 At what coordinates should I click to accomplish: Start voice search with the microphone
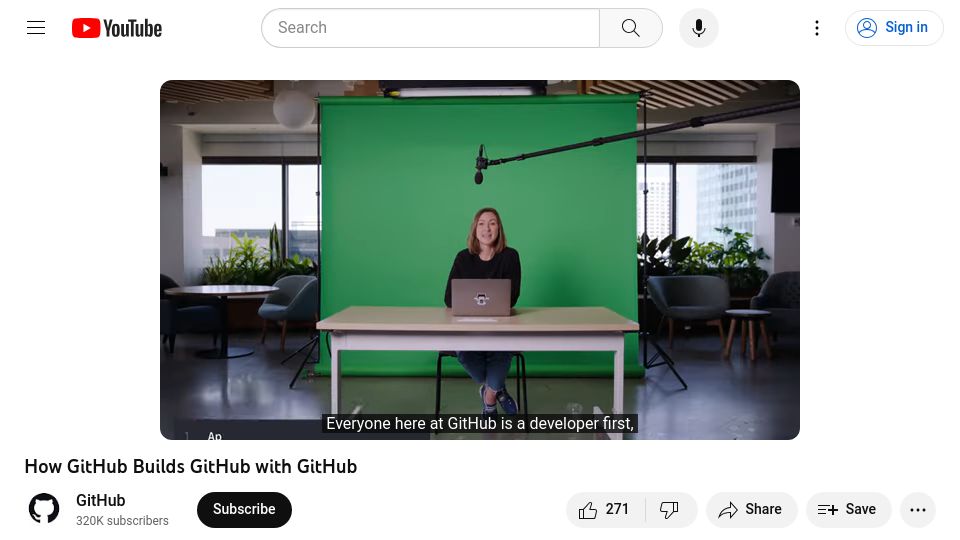[699, 28]
